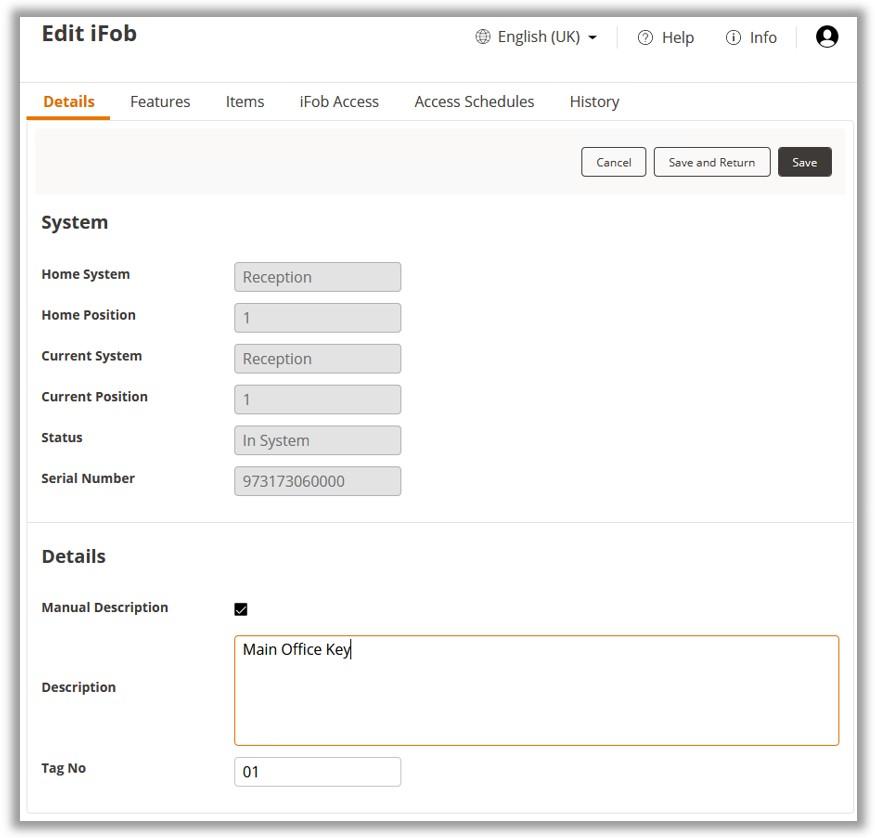
Task: Click into the Tag No field
Action: [x=317, y=772]
